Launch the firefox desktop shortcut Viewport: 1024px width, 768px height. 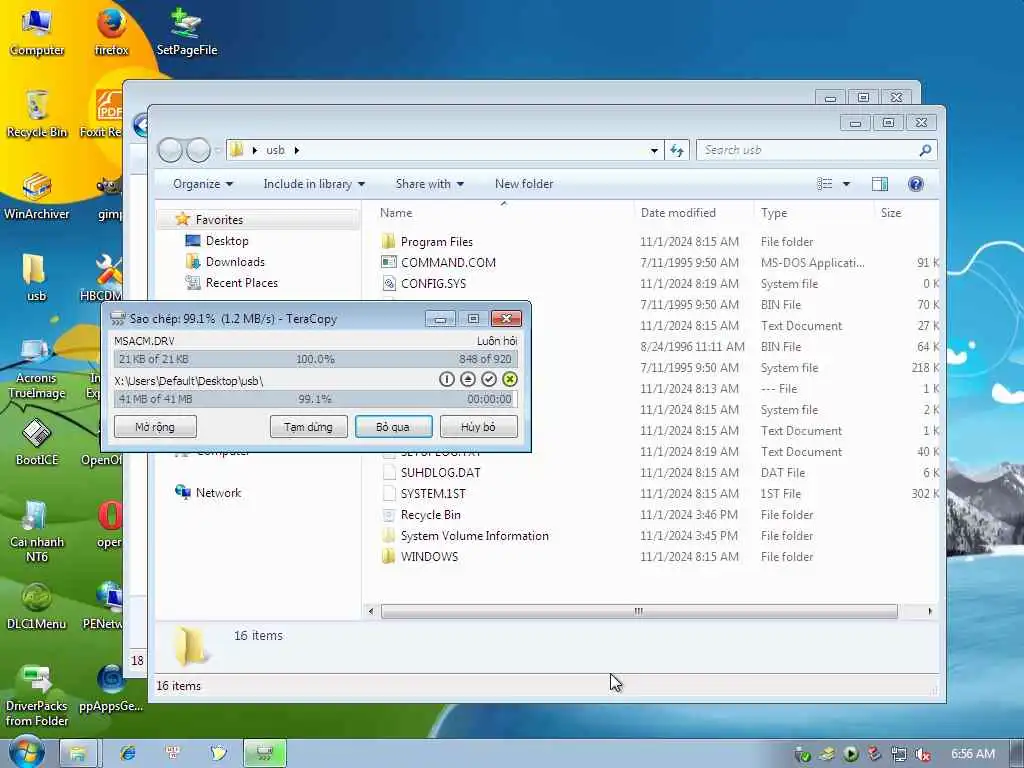[111, 31]
